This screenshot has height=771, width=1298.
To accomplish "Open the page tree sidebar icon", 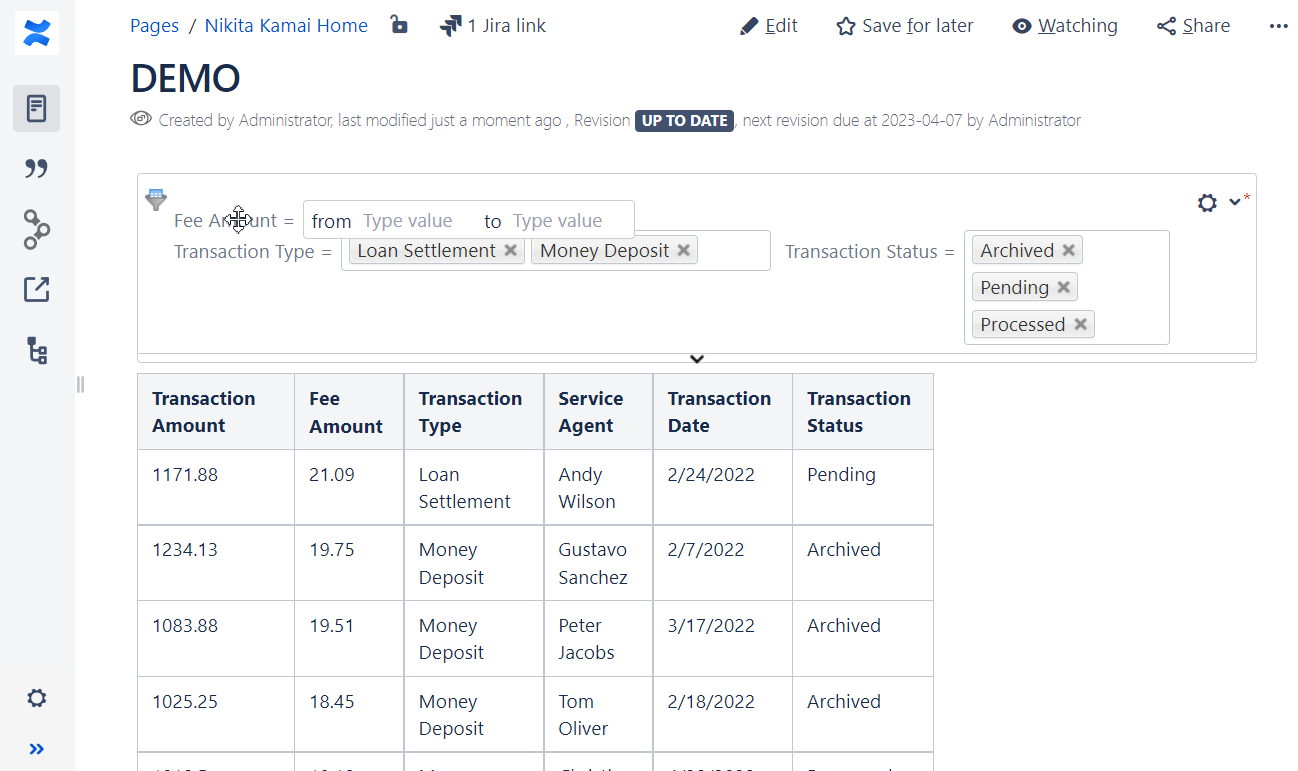I will pyautogui.click(x=37, y=351).
